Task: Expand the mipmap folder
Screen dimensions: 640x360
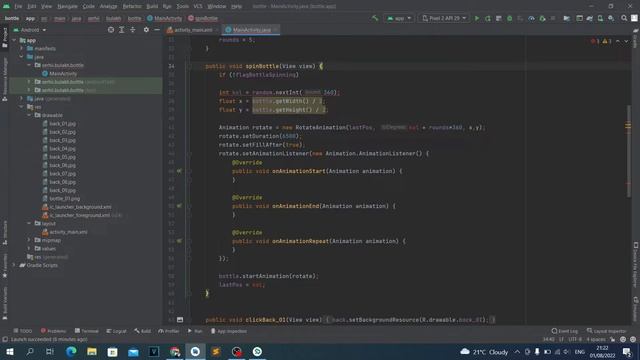Action: (29, 240)
